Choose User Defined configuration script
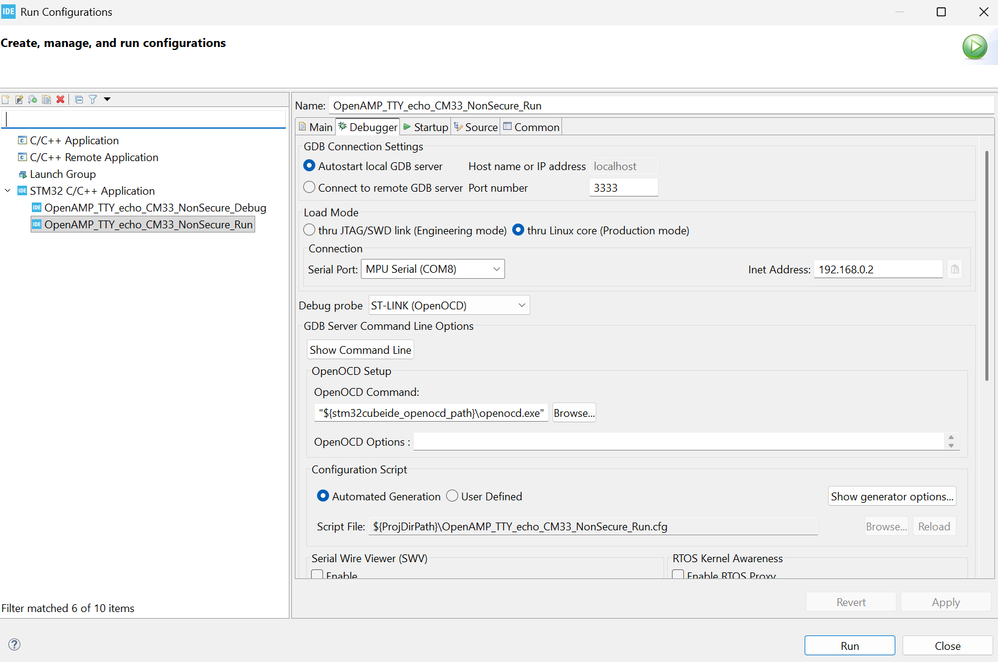 click(x=452, y=496)
